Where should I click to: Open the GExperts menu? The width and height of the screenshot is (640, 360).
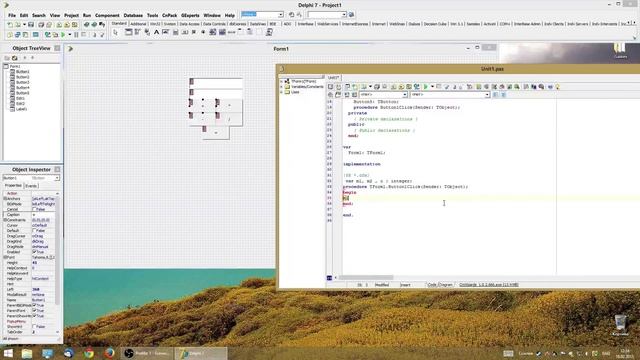click(190, 15)
